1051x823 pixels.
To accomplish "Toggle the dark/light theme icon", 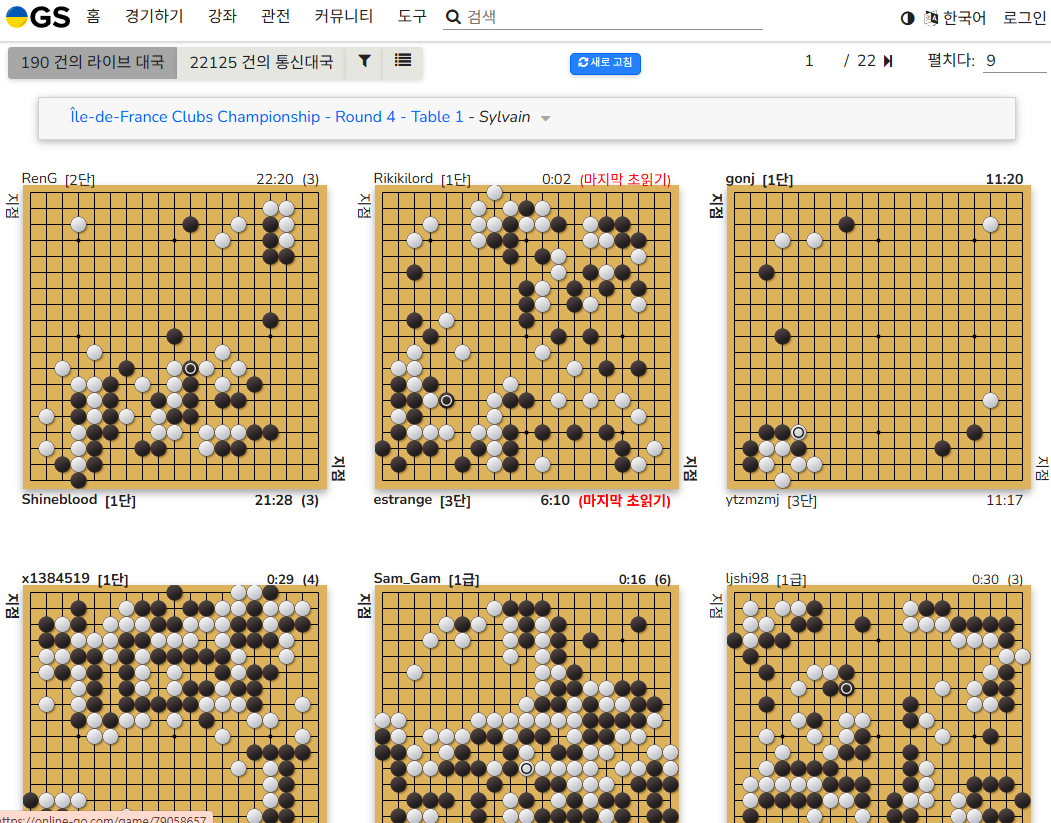I will click(x=908, y=18).
